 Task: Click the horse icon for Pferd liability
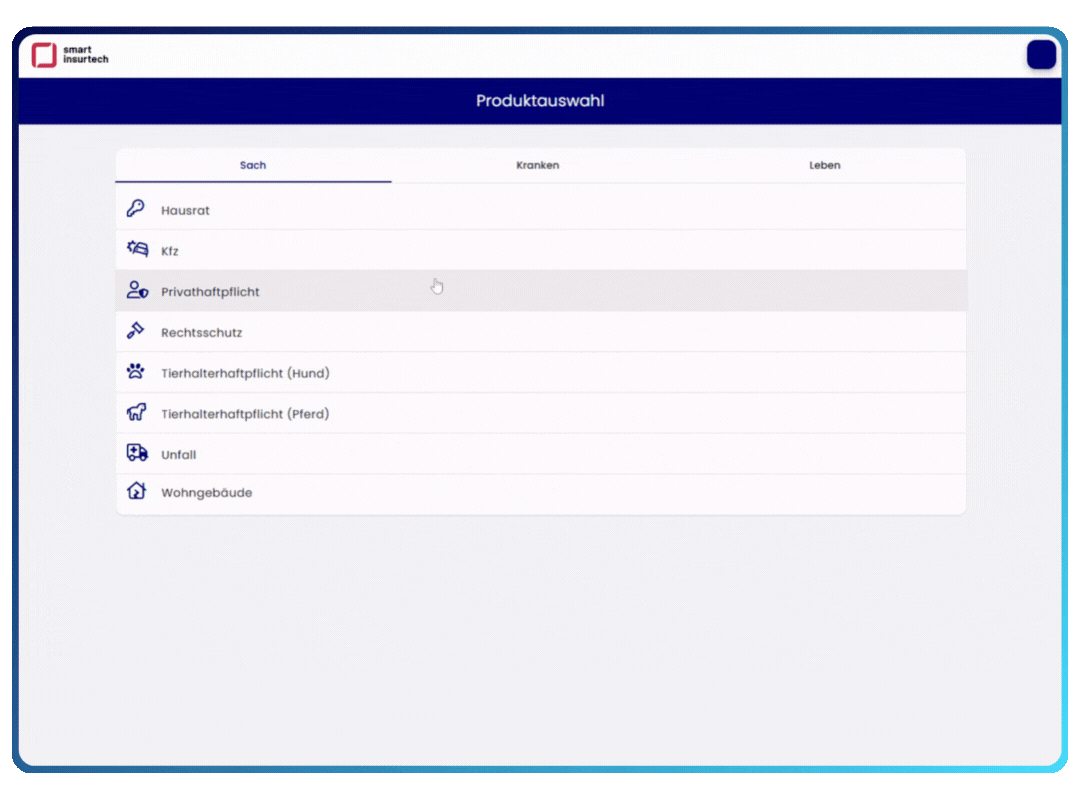[137, 412]
